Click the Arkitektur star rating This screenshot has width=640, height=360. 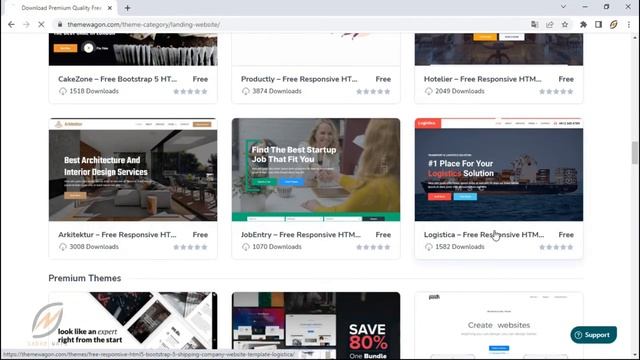(x=190, y=247)
